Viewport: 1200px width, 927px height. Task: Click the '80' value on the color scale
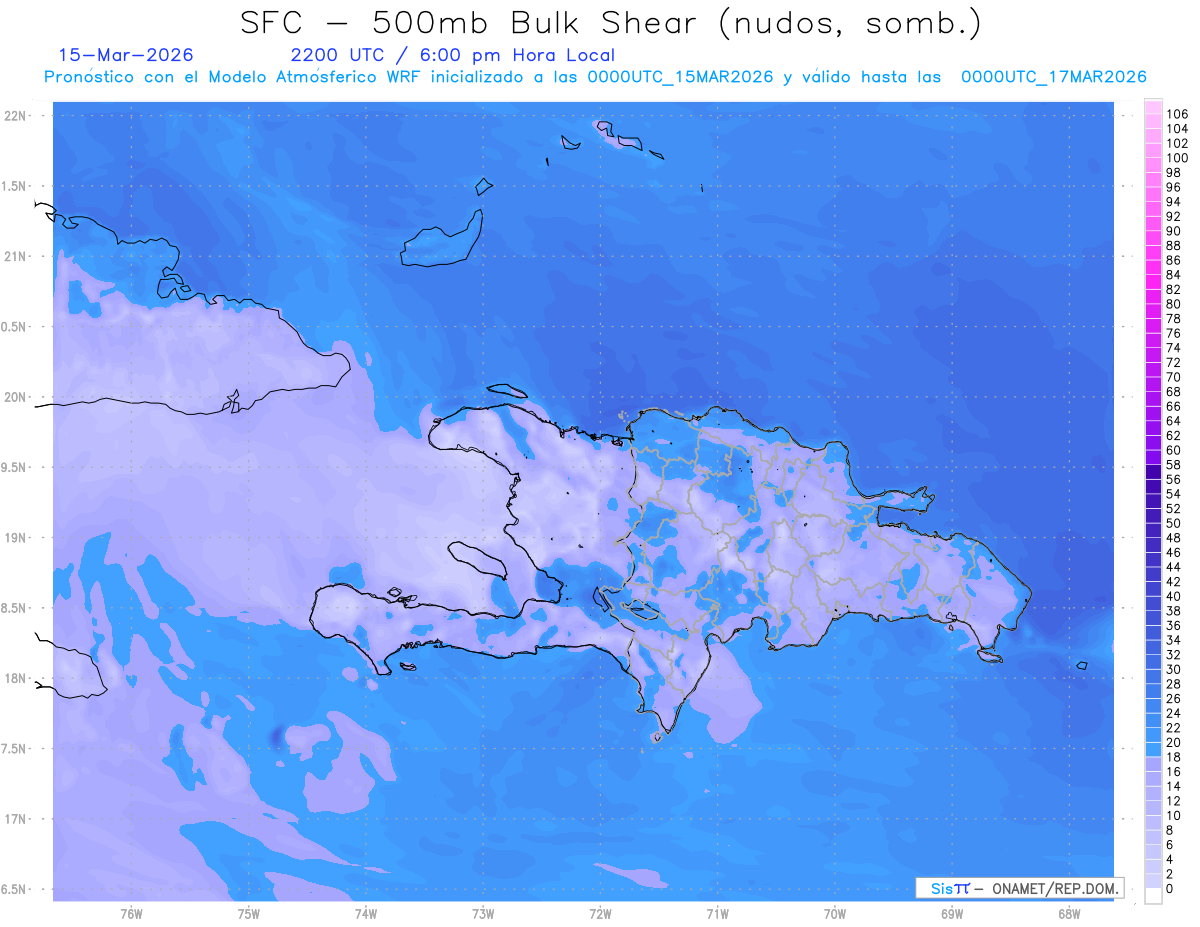[x=1174, y=304]
